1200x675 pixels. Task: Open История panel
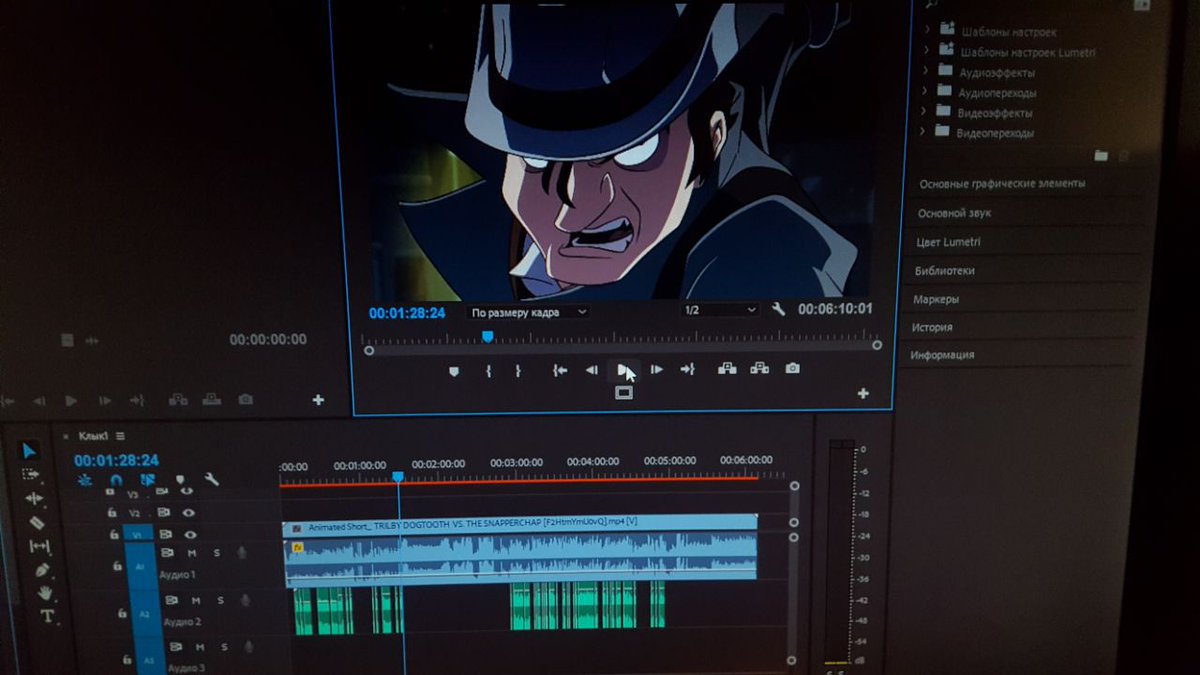931,327
